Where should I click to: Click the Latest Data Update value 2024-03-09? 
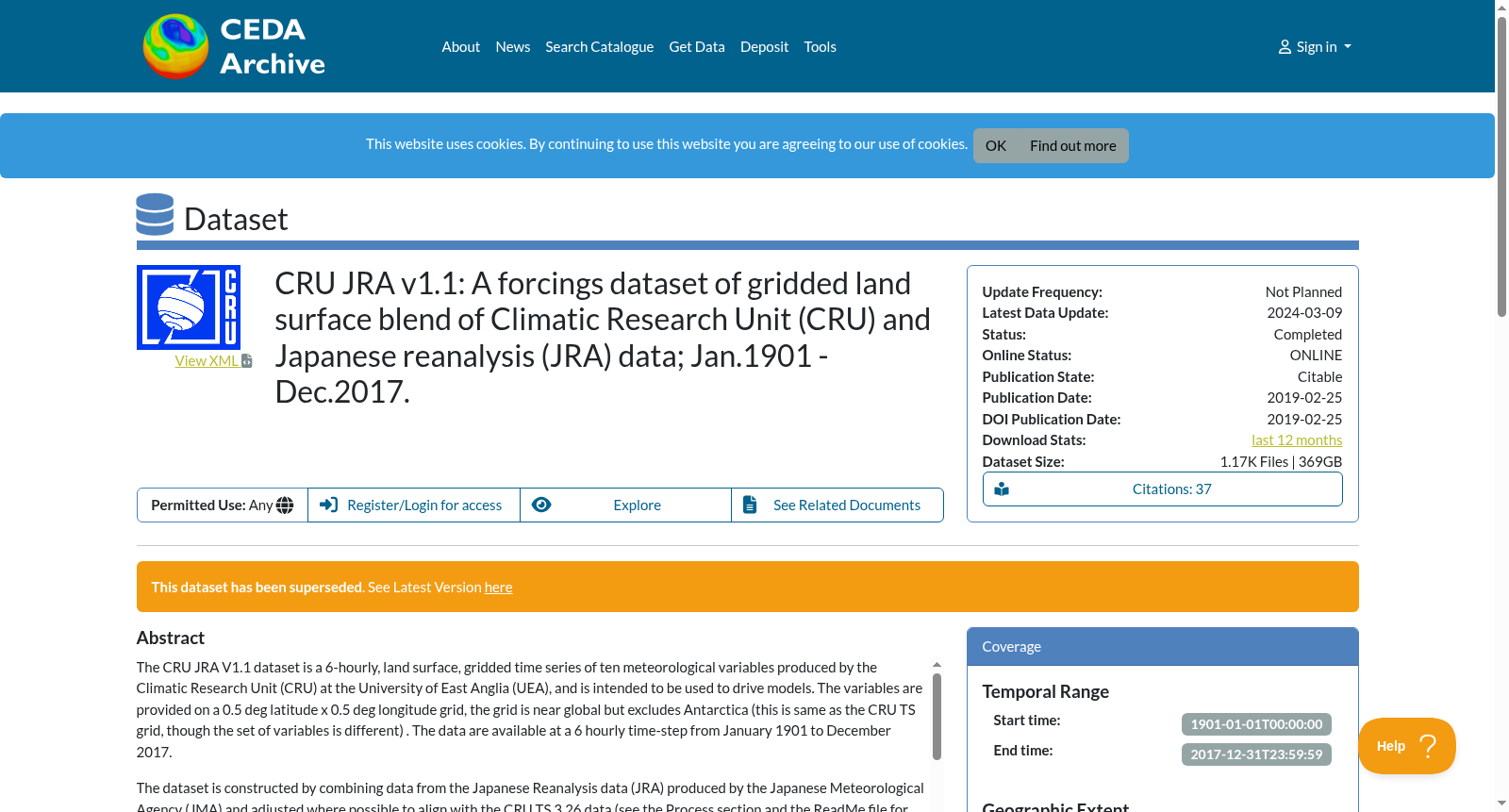[1304, 313]
